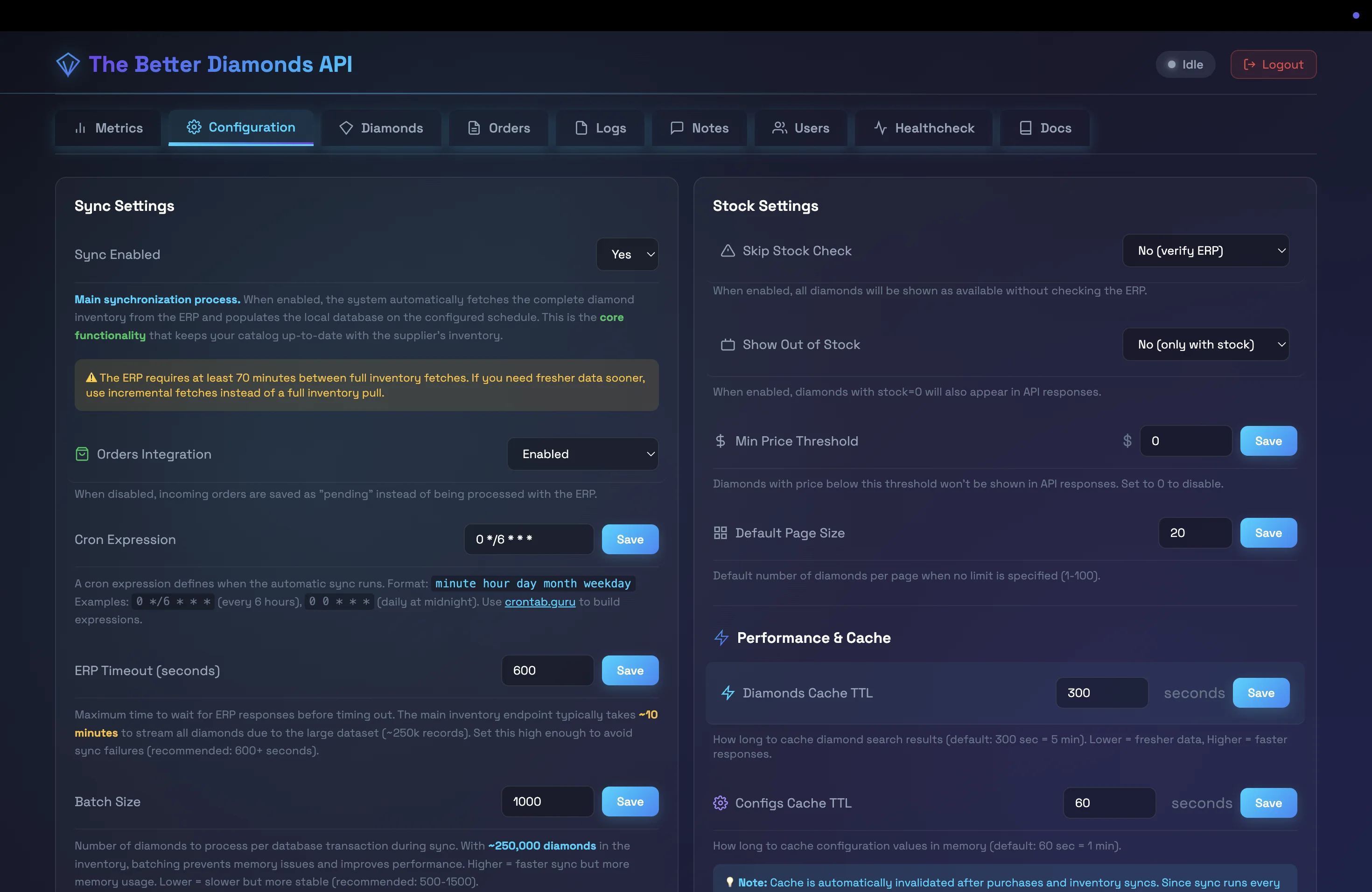Image resolution: width=1372 pixels, height=892 pixels.
Task: Click the Logout button
Action: [1274, 64]
